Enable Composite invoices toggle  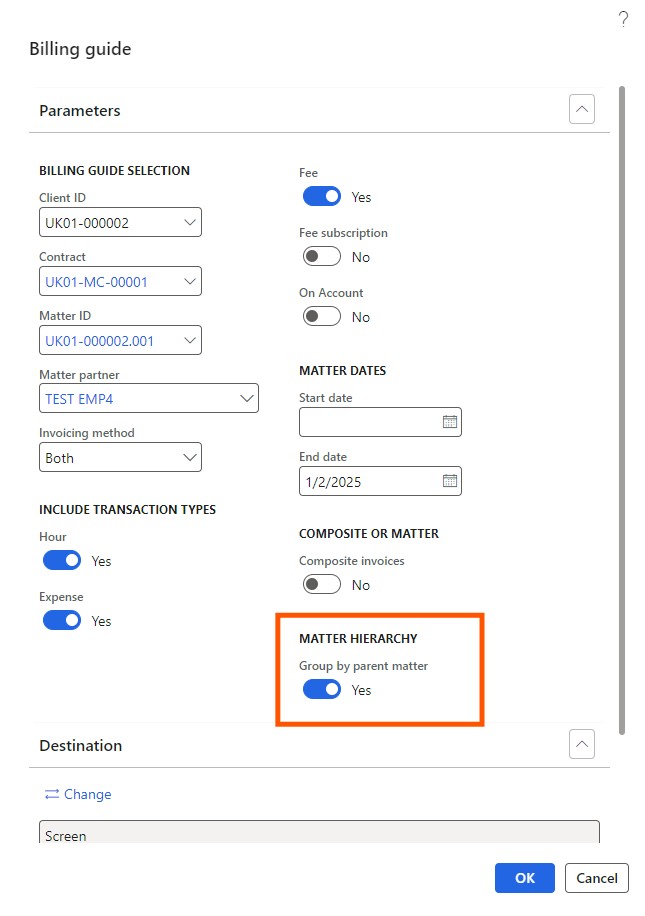[x=321, y=584]
